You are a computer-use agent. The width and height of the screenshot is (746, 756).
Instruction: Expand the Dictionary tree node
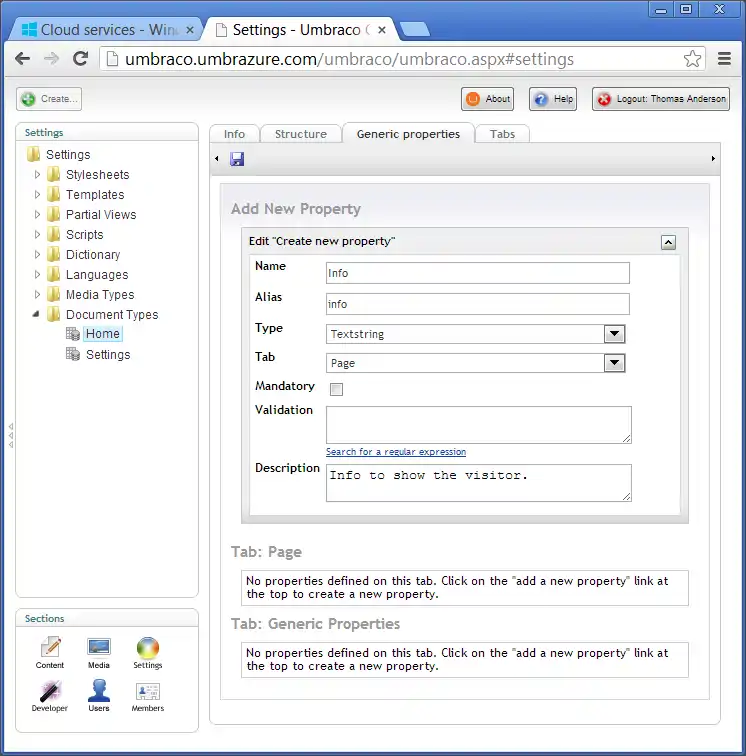pos(37,255)
